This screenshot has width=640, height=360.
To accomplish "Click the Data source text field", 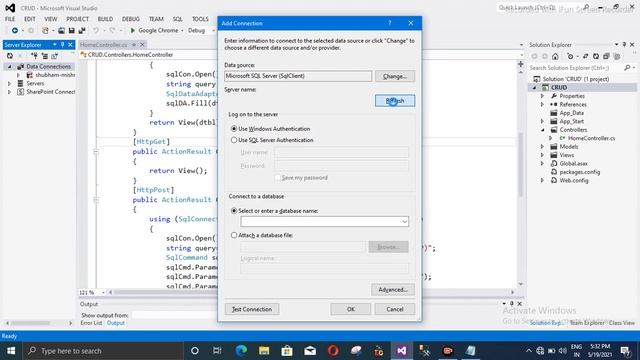I will 298,76.
